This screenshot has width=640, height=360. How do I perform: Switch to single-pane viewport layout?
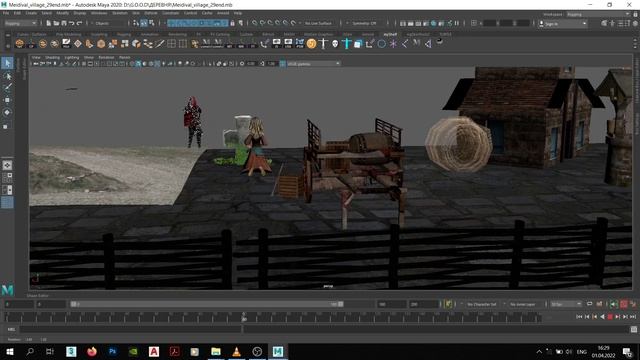pyautogui.click(x=7, y=165)
